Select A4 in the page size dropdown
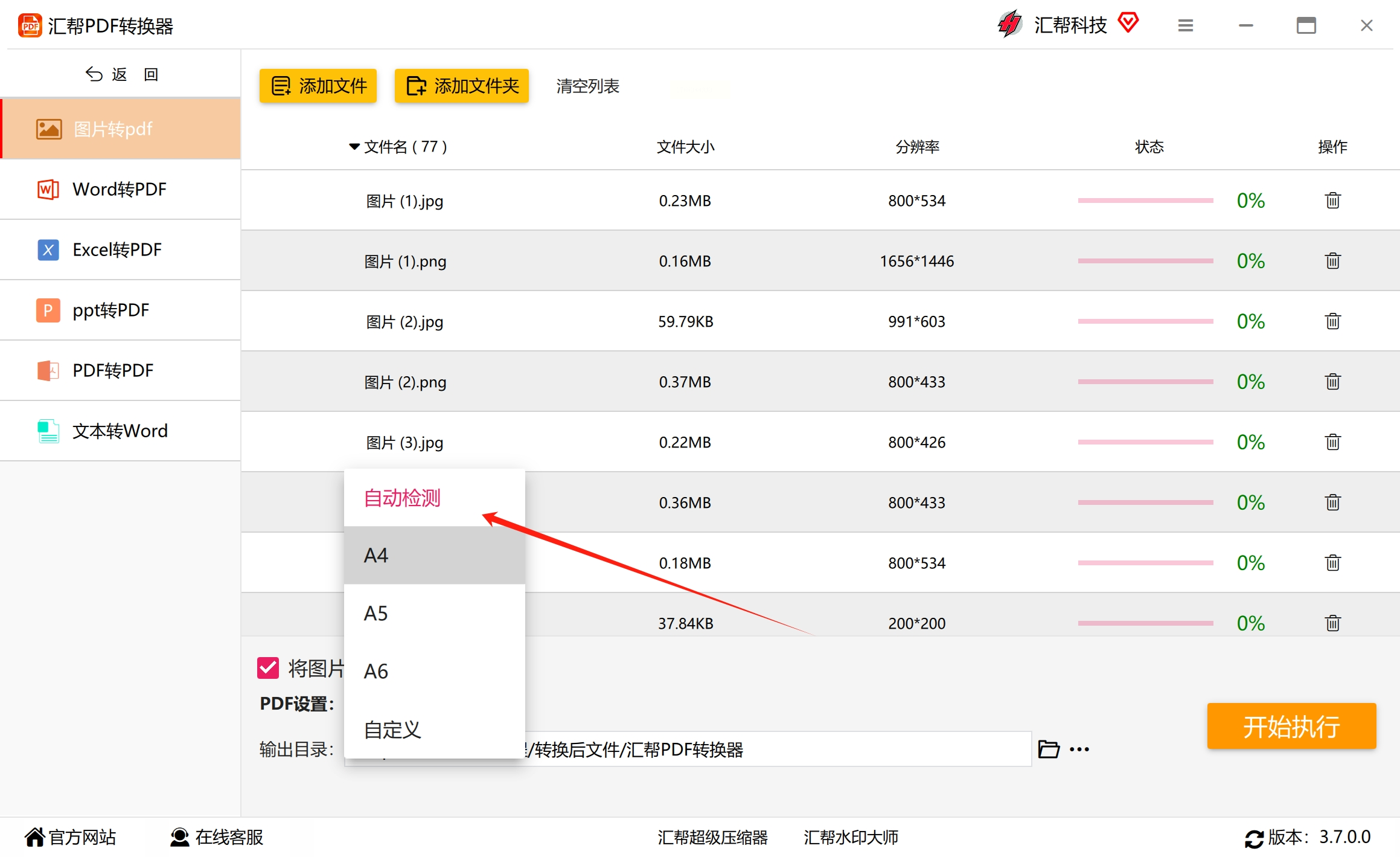1400x857 pixels. pos(434,555)
